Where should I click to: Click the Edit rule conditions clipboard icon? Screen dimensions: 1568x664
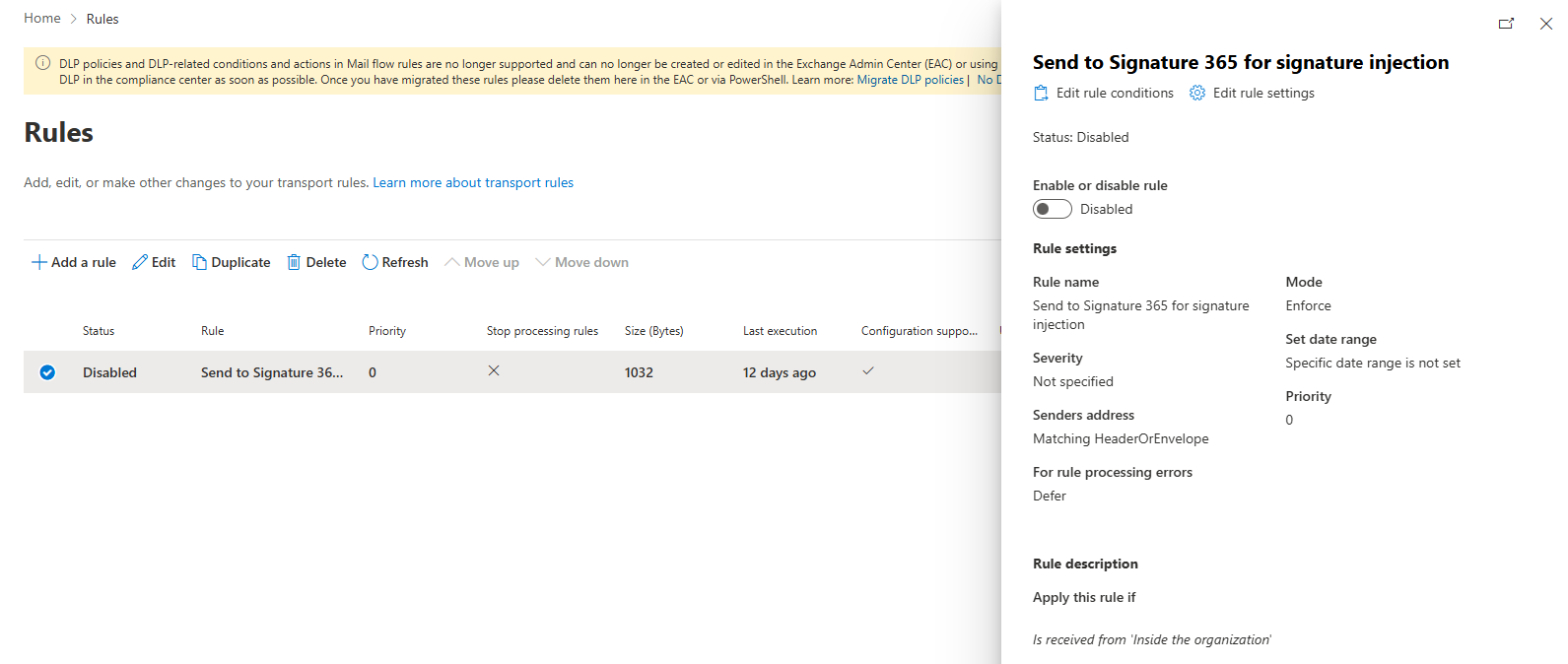(x=1041, y=93)
